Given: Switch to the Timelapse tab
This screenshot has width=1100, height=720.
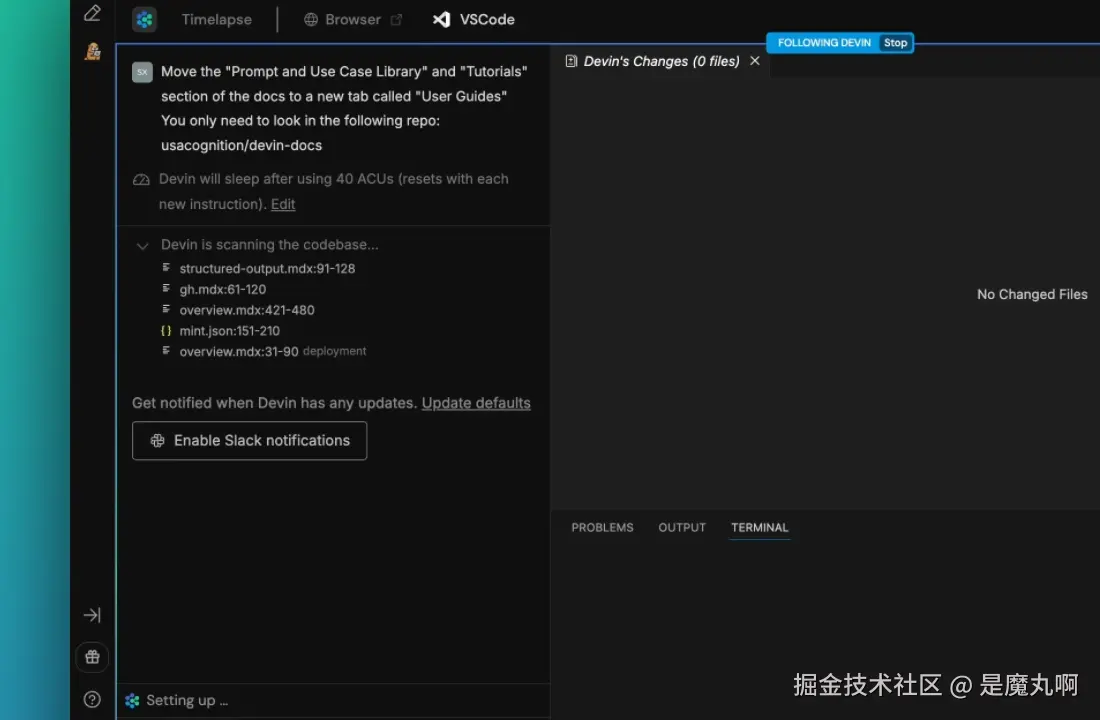Looking at the screenshot, I should point(217,20).
